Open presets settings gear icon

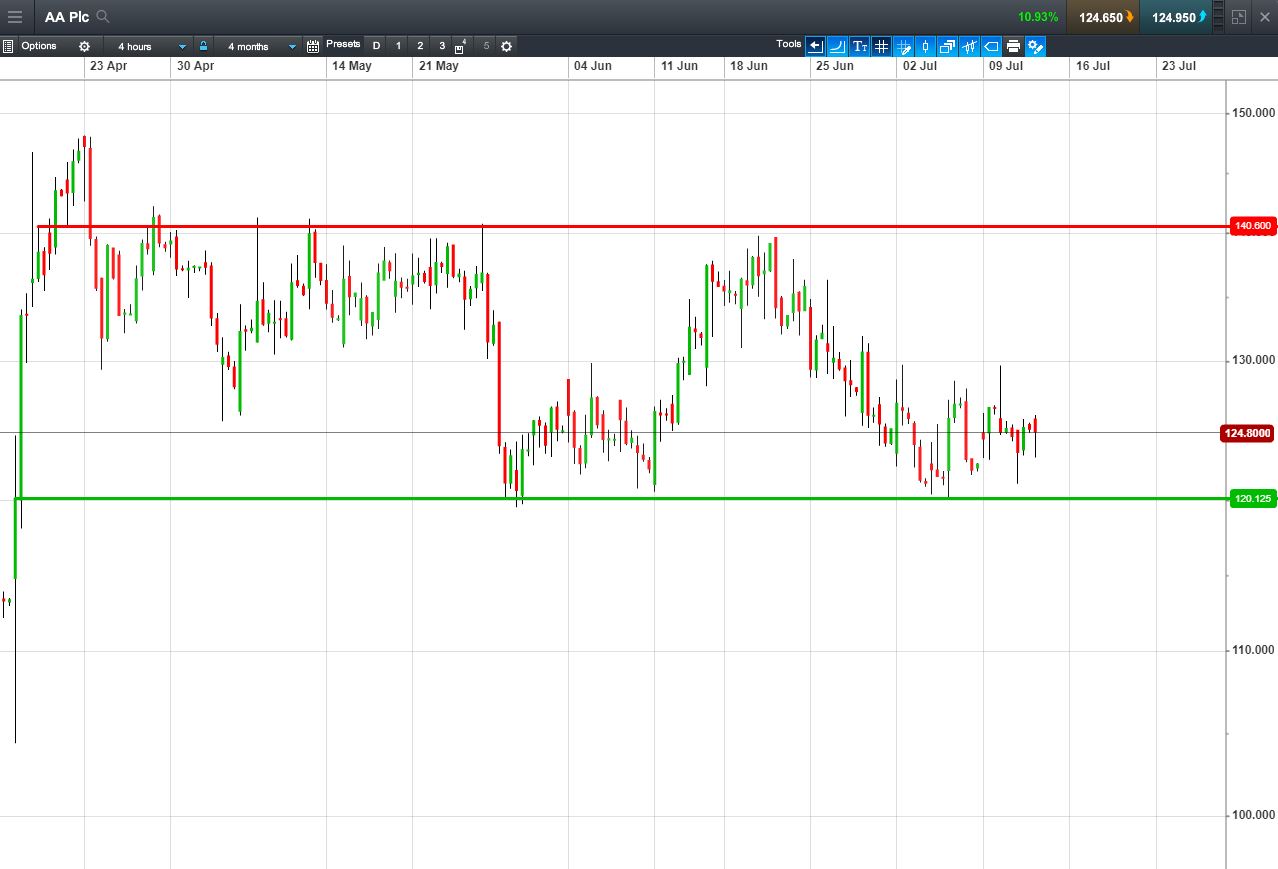pyautogui.click(x=506, y=46)
